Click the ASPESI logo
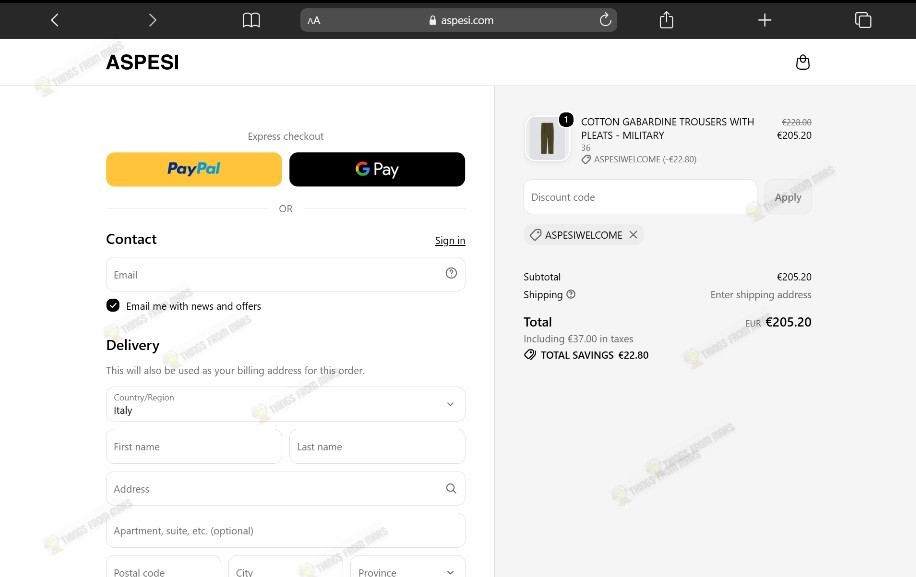Image resolution: width=916 pixels, height=577 pixels. click(143, 62)
